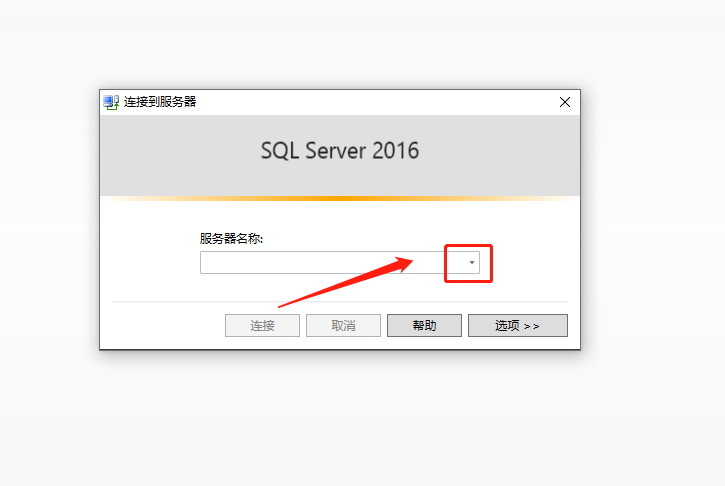
Task: Click the 连接 (Connect) button
Action: tap(262, 326)
